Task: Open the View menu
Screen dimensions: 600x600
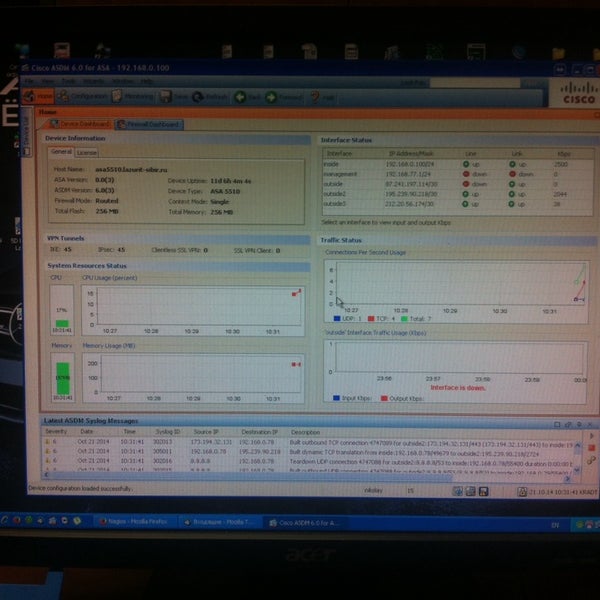Action: [47, 81]
